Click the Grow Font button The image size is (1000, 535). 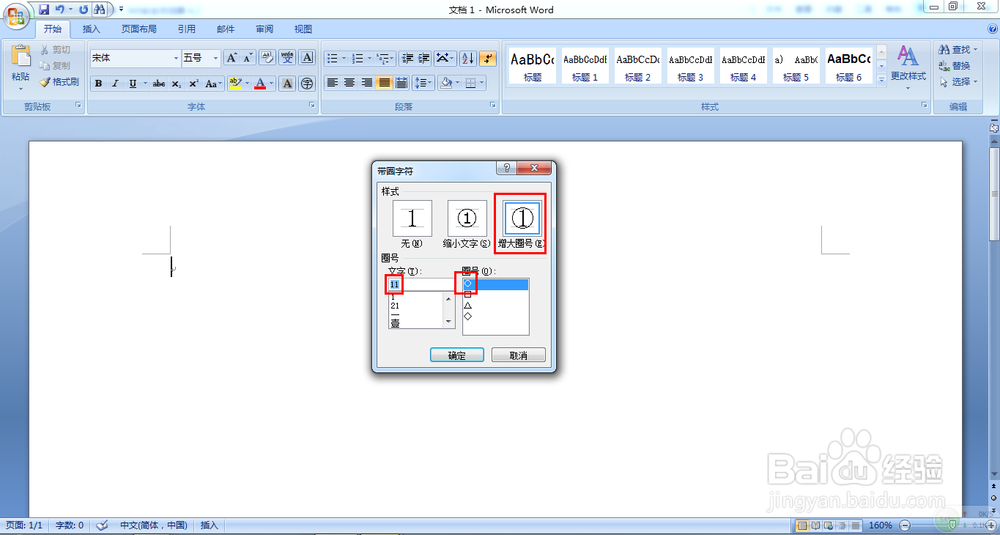coord(232,58)
